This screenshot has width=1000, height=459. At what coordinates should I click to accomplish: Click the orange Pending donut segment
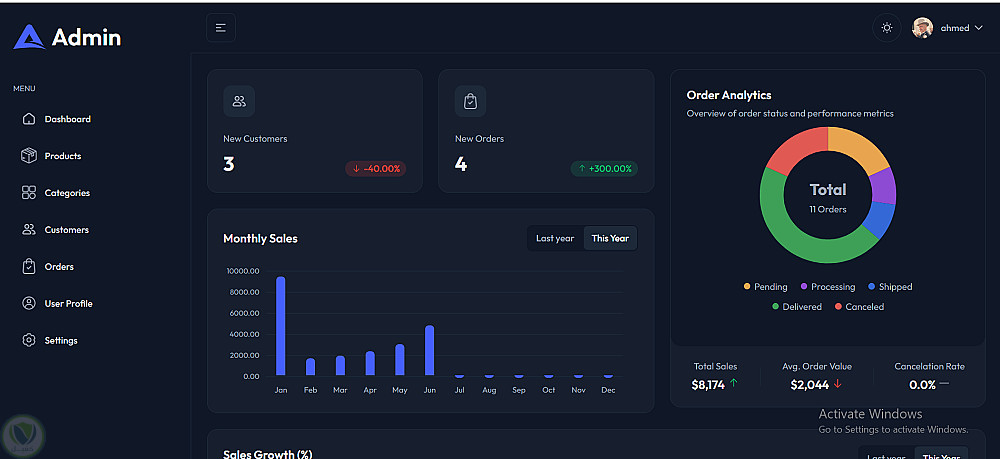point(860,147)
